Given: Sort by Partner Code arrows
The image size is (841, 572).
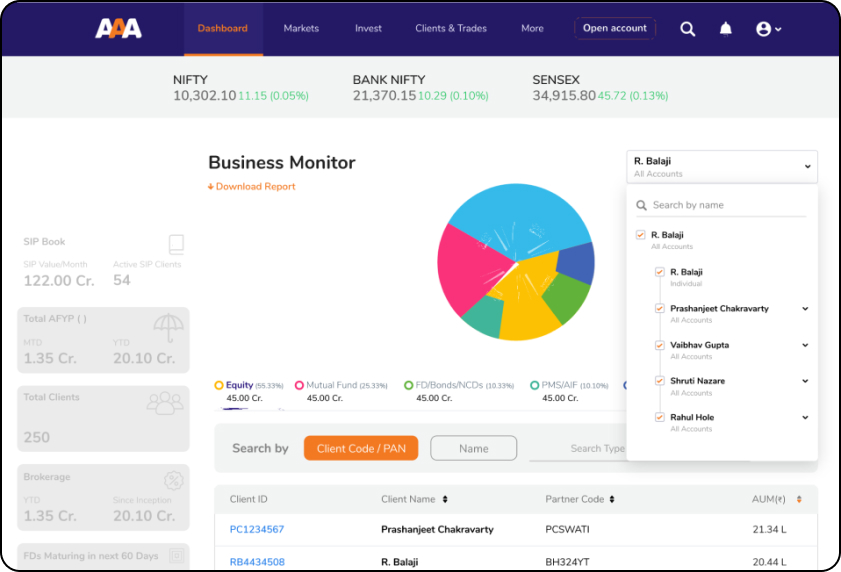Looking at the screenshot, I should point(612,500).
